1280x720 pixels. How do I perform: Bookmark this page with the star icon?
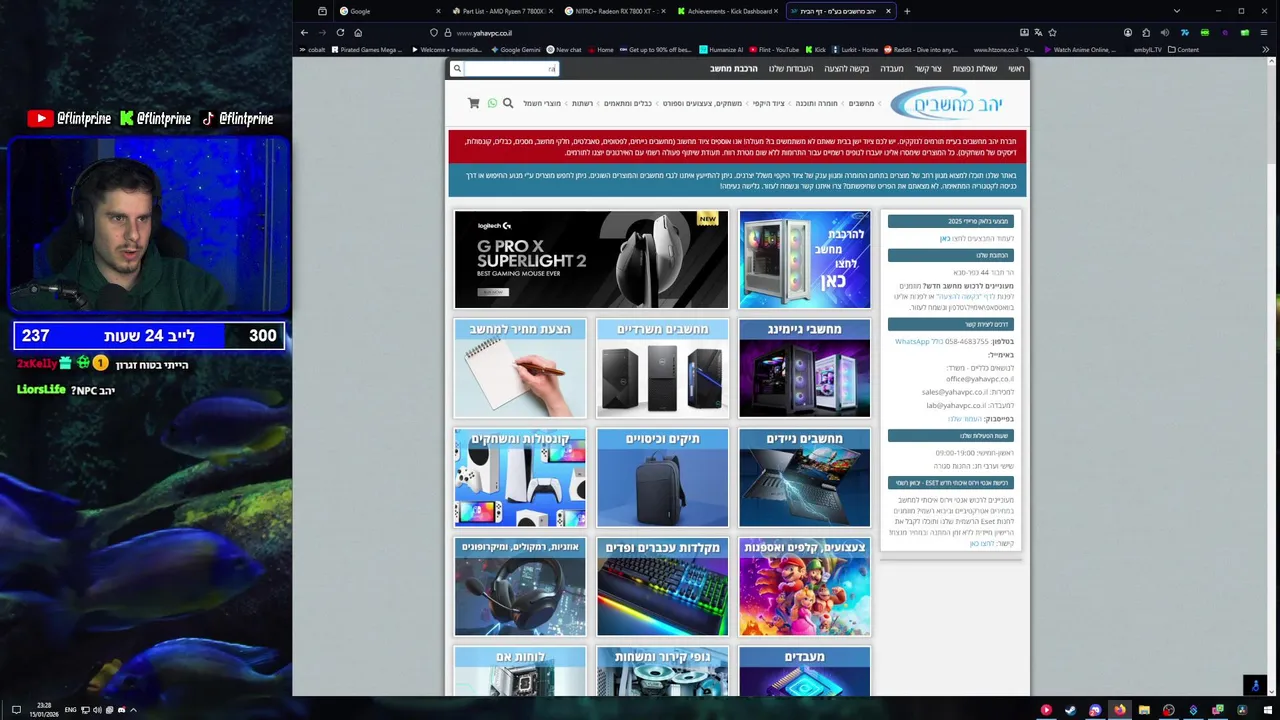1052,33
